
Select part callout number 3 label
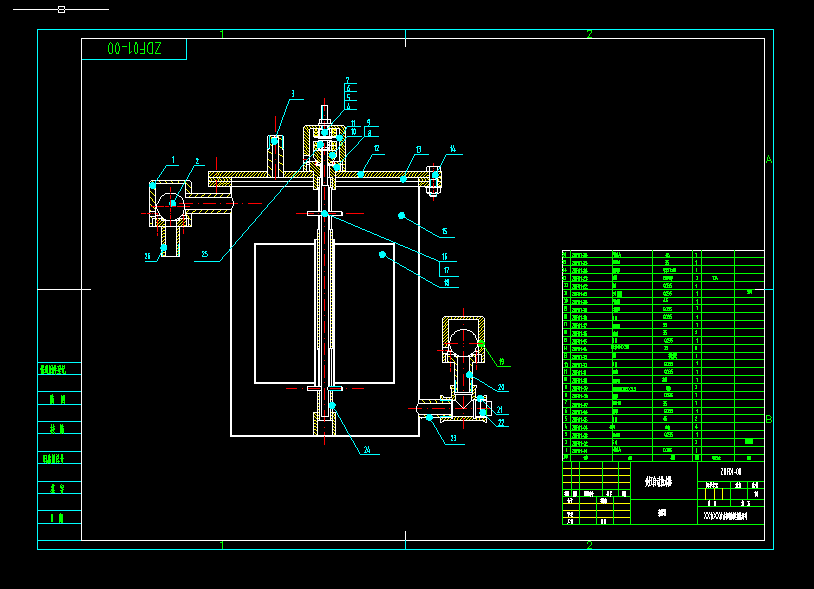pyautogui.click(x=293, y=94)
